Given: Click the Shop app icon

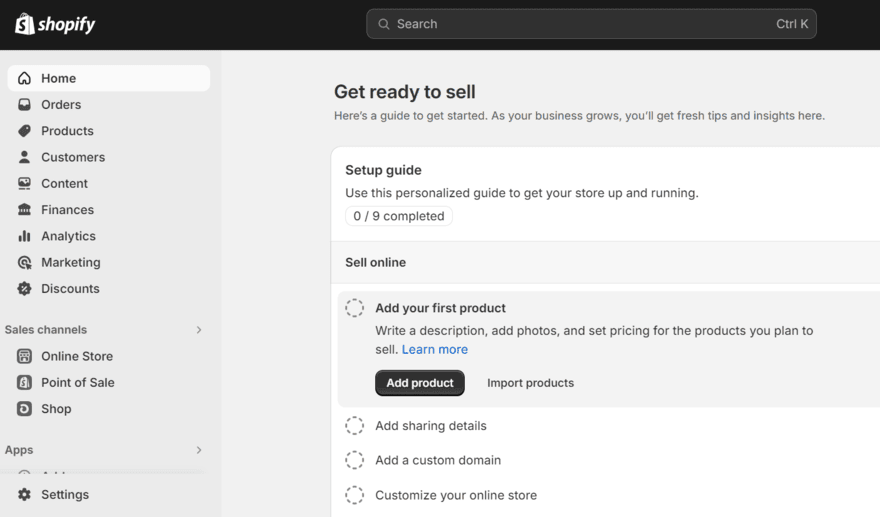Looking at the screenshot, I should pyautogui.click(x=24, y=409).
